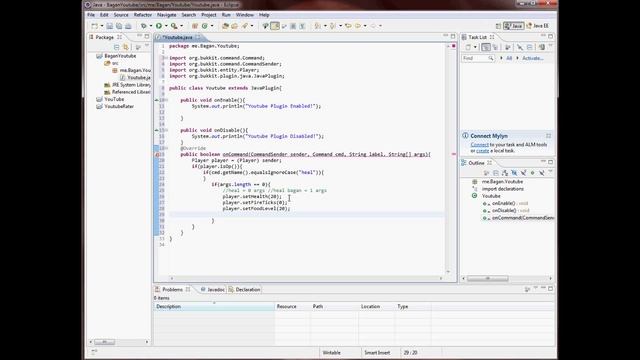Click the Print toolbar icon
The image size is (640, 360).
coord(128,26)
